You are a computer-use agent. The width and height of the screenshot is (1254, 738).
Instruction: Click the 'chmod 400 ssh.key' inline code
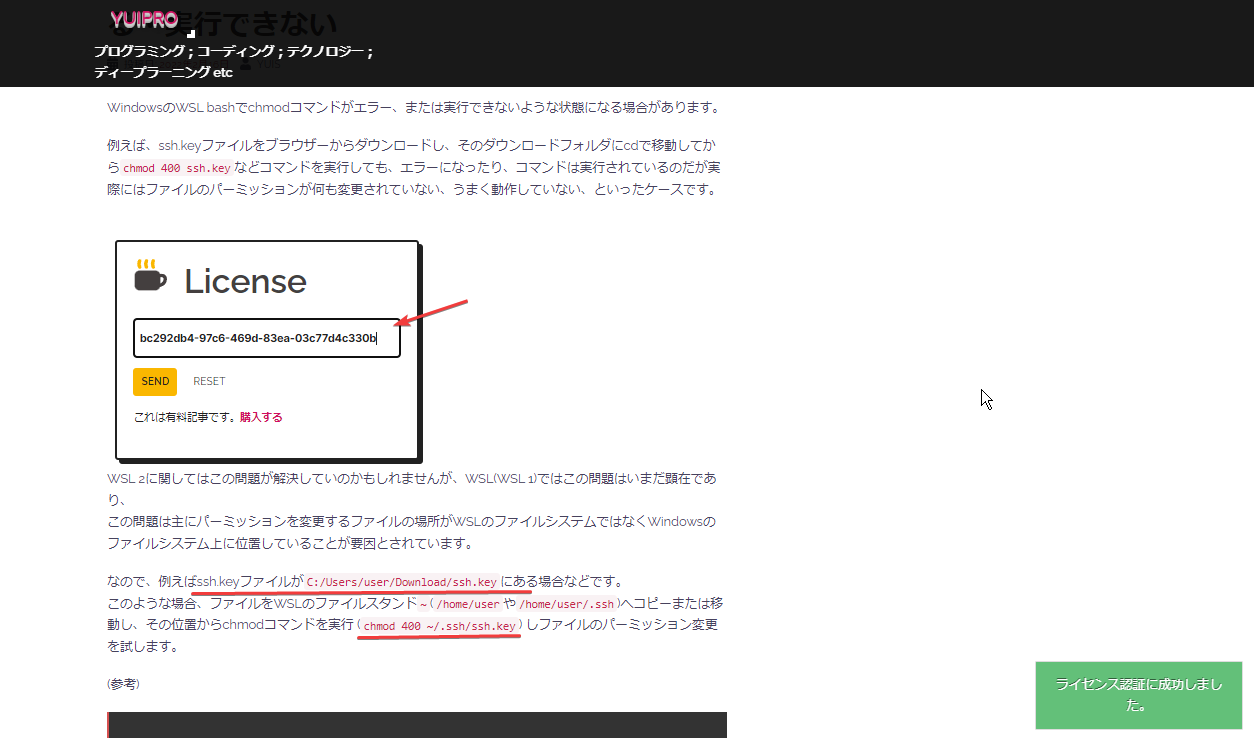click(177, 168)
